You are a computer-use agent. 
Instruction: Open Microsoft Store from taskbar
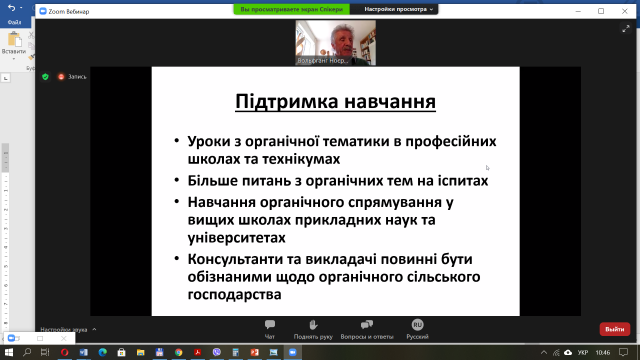click(x=121, y=352)
